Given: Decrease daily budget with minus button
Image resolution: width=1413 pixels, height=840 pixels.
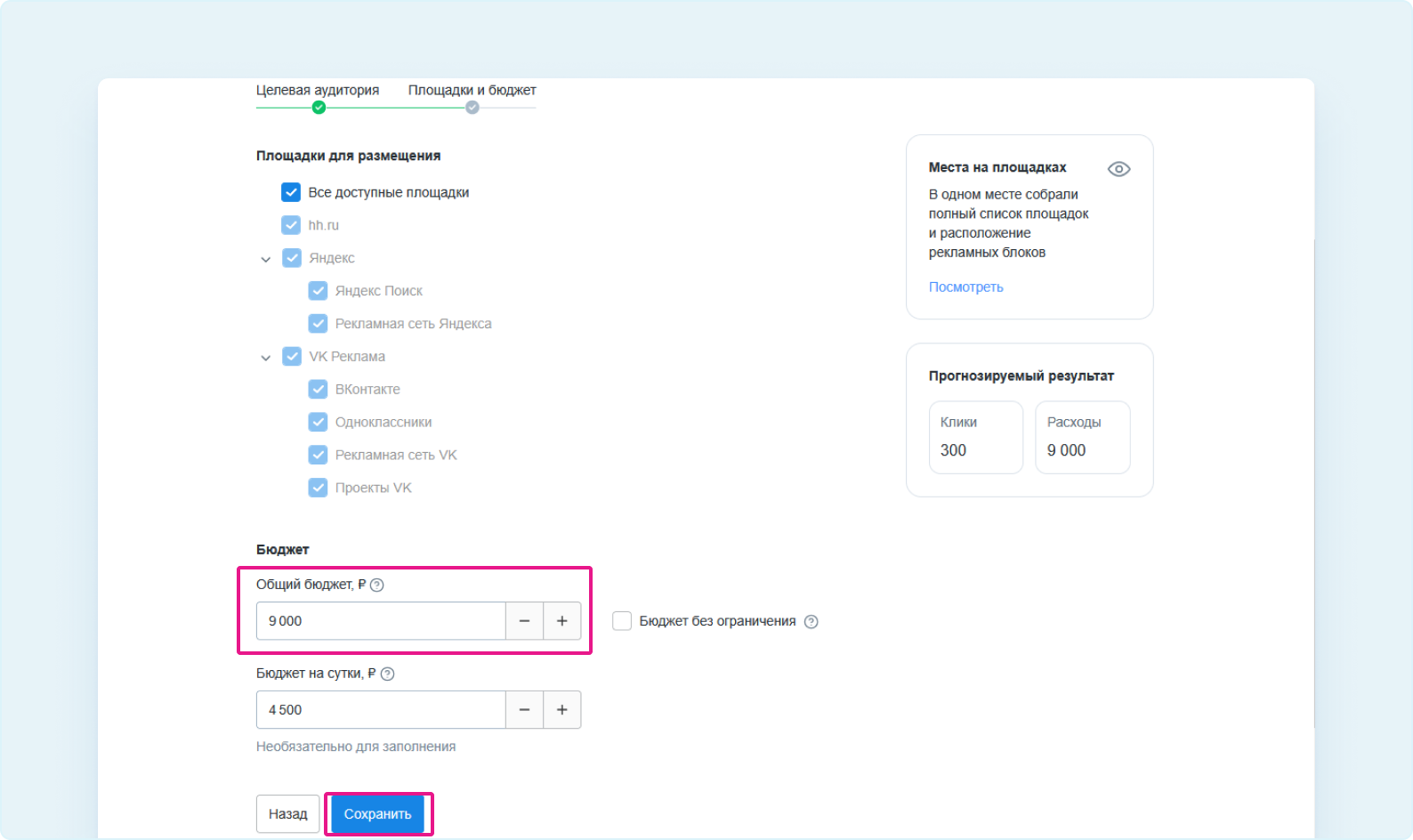Looking at the screenshot, I should 524,710.
